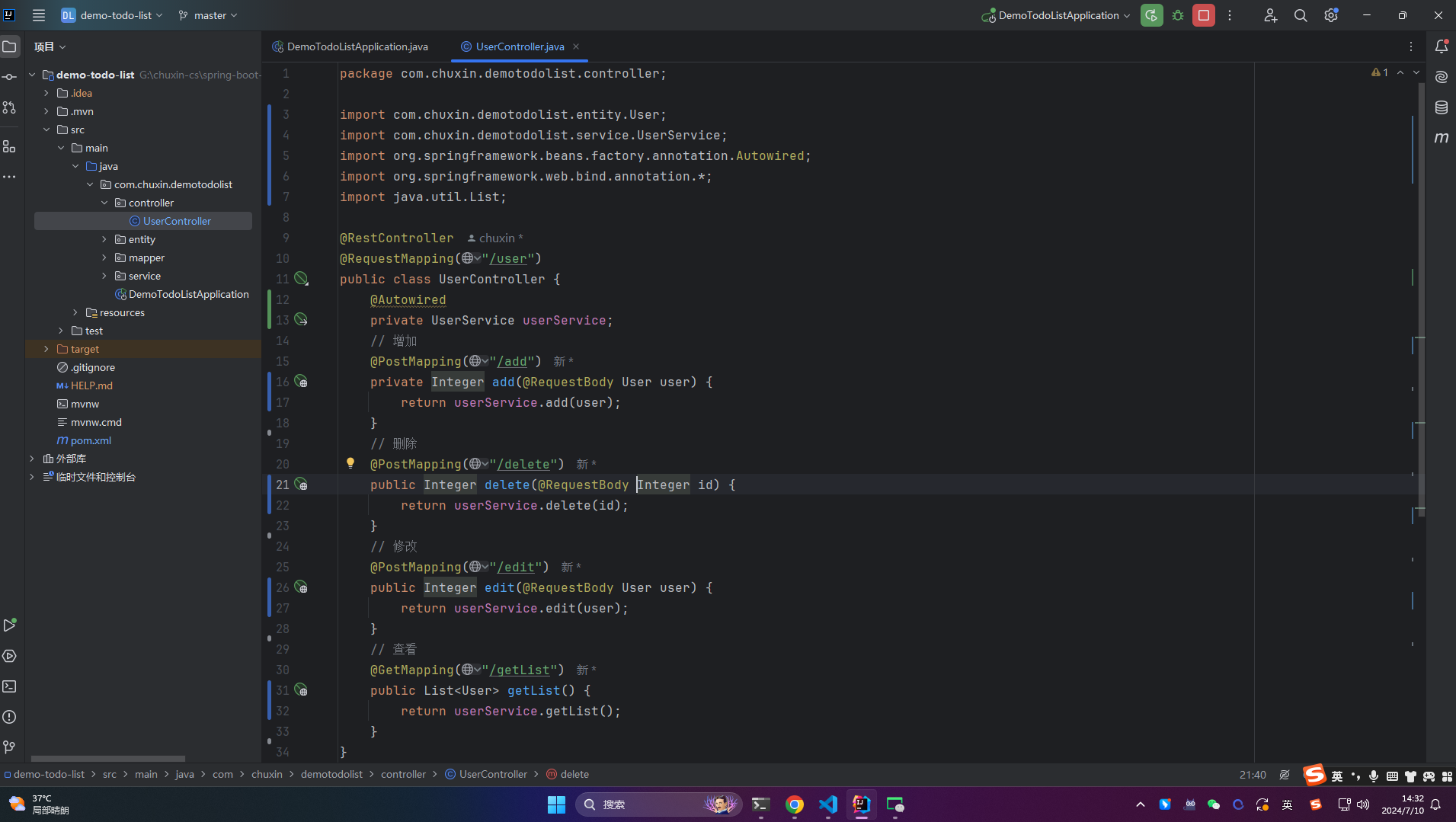The image size is (1456, 822).
Task: Open Google Chrome from taskbar
Action: tap(794, 804)
